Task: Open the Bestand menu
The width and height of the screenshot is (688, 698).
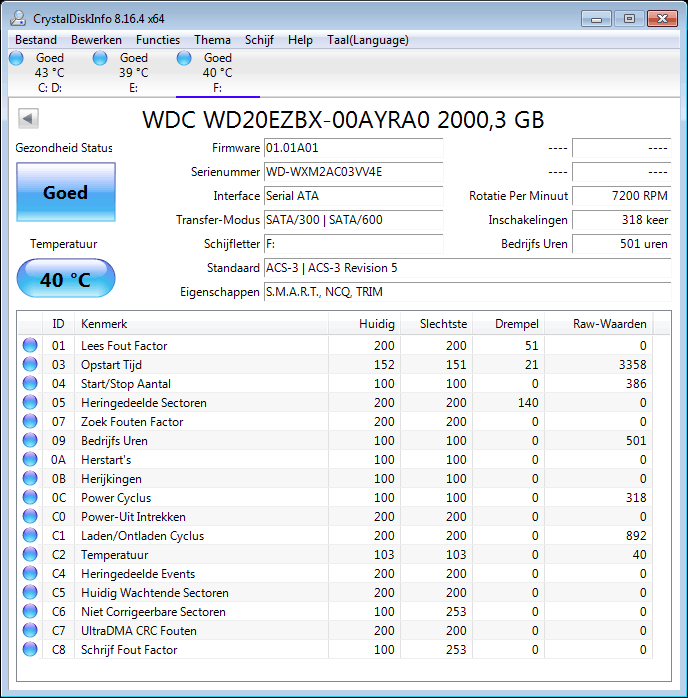Action: coord(36,40)
